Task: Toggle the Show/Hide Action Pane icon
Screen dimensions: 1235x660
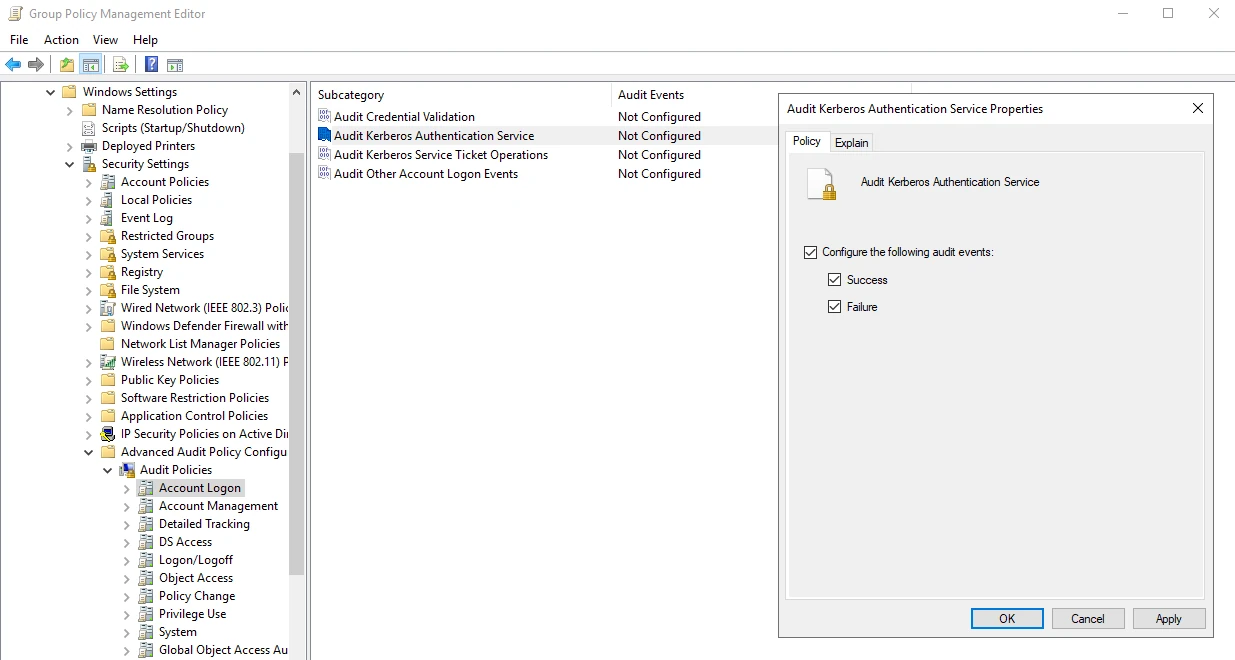Action: tap(175, 65)
